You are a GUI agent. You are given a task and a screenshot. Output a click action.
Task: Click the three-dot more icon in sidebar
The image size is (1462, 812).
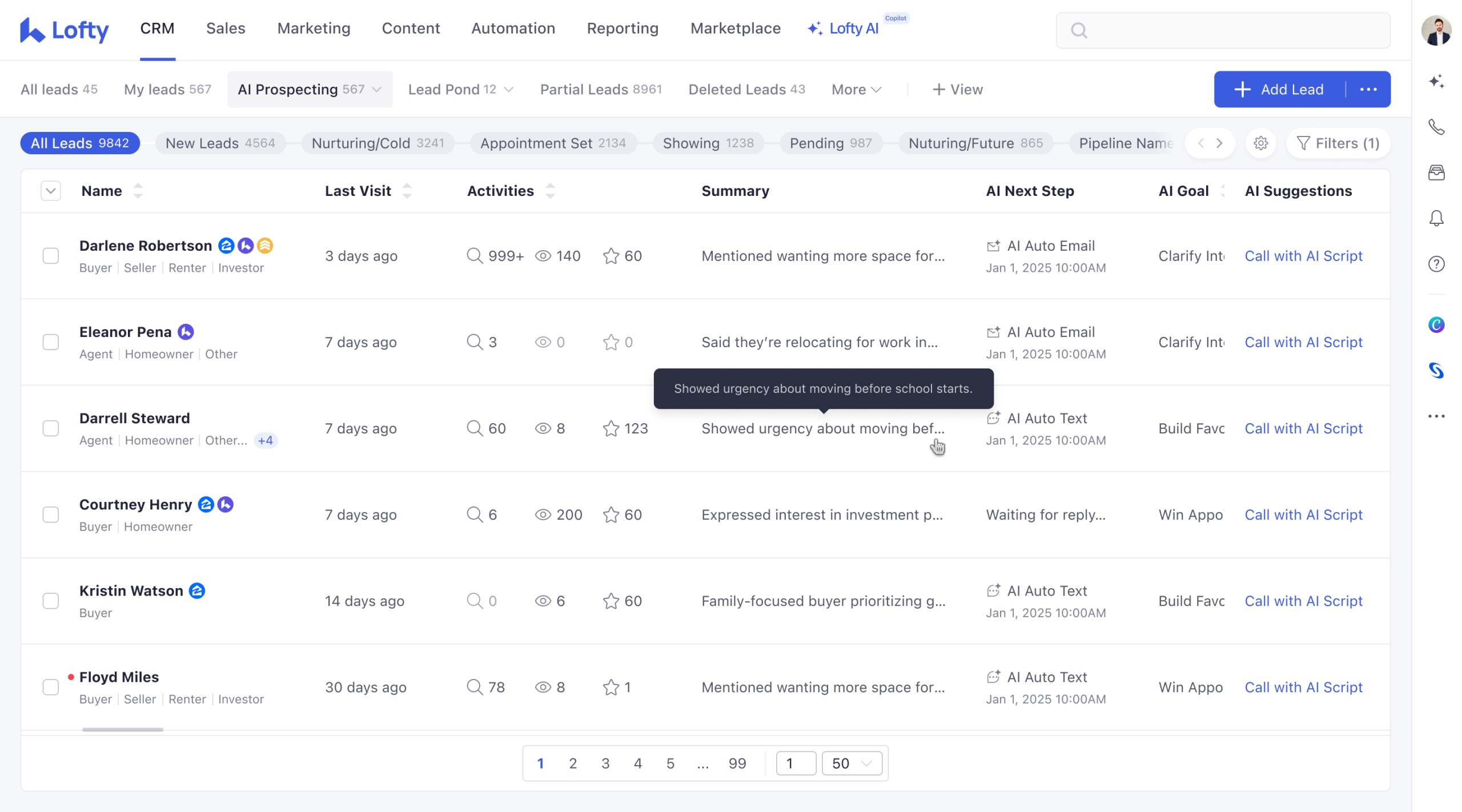(x=1436, y=416)
